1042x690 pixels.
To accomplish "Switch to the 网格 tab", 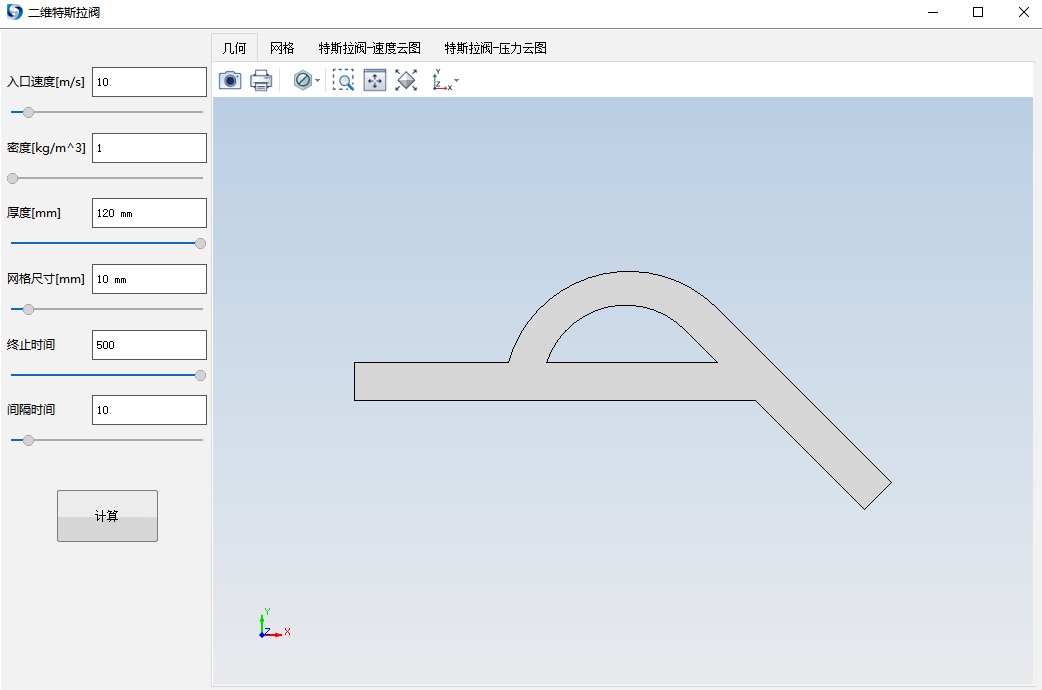I will pyautogui.click(x=282, y=48).
